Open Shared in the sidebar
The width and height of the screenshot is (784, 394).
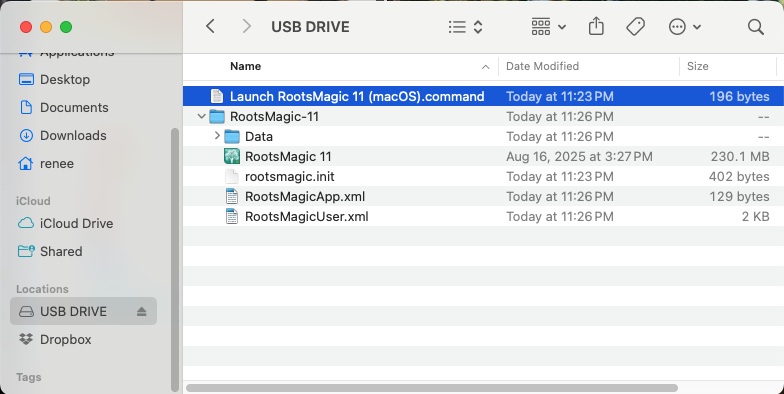coord(61,252)
